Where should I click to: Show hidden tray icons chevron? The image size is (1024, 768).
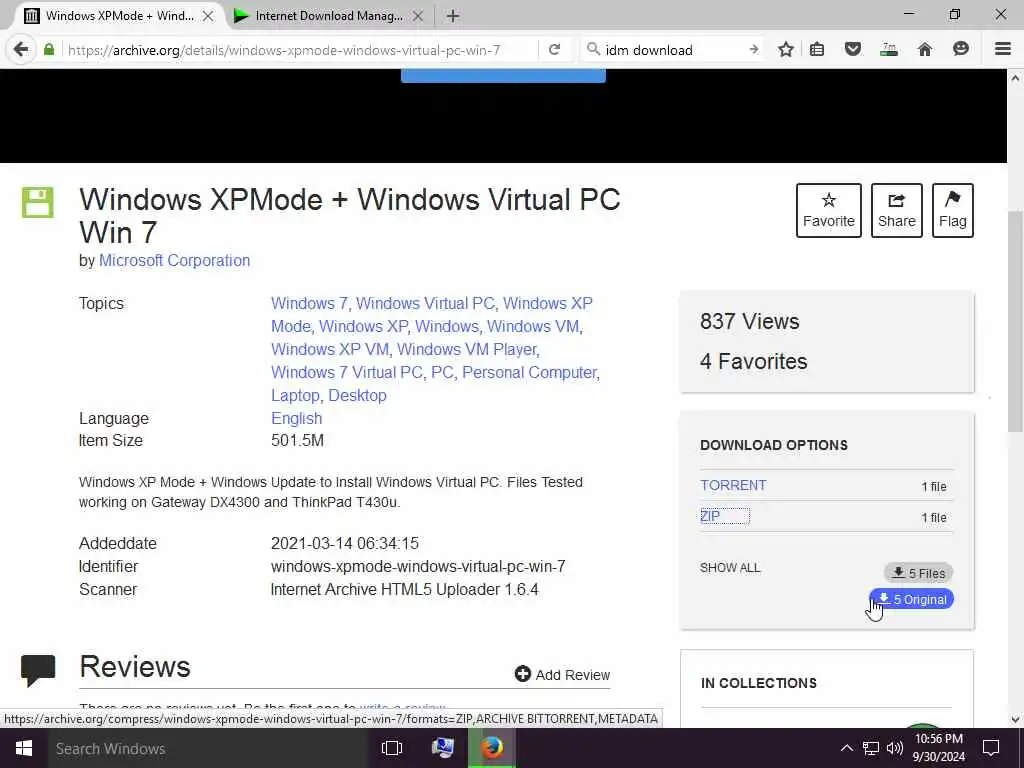[846, 748]
